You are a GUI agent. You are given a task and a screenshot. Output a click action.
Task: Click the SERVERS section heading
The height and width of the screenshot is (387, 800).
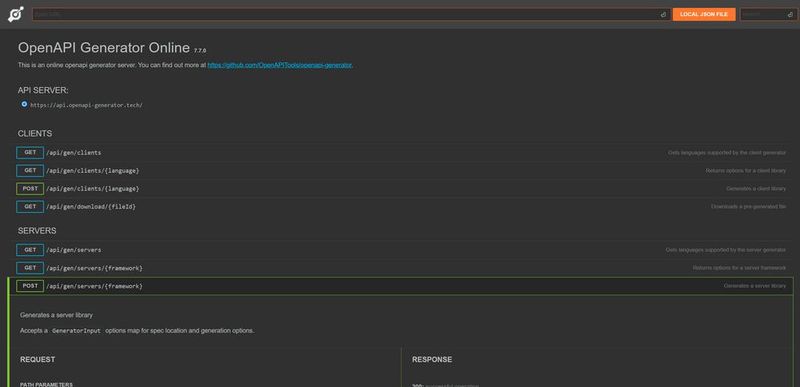pyautogui.click(x=37, y=231)
